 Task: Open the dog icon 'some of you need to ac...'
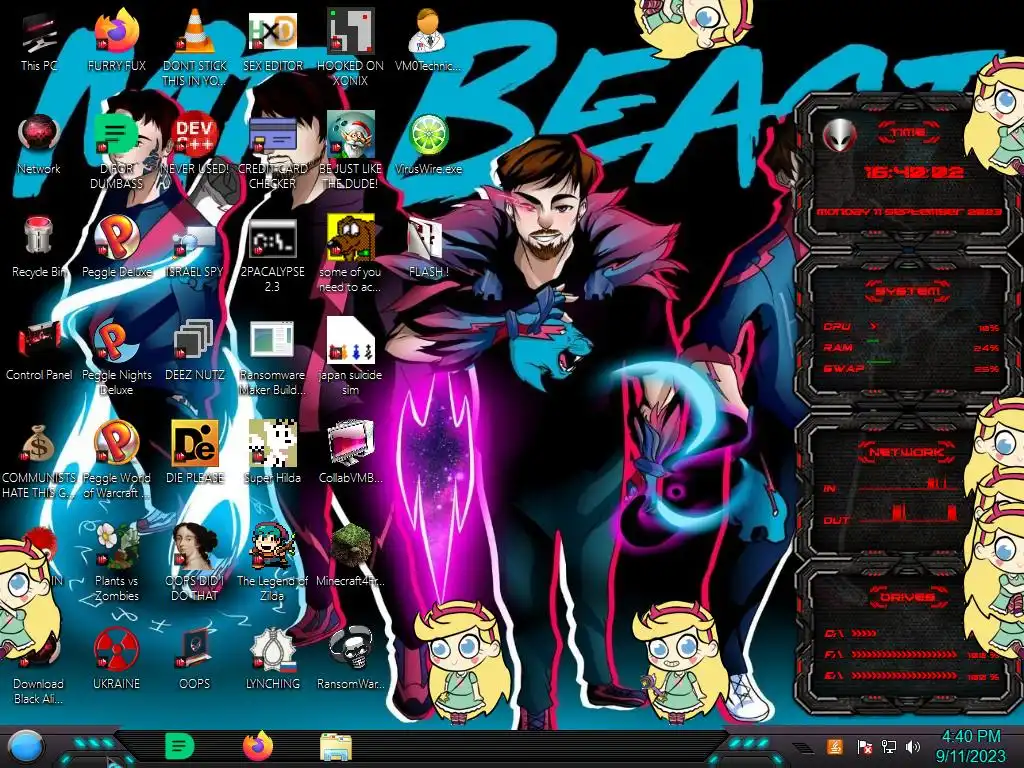350,255
